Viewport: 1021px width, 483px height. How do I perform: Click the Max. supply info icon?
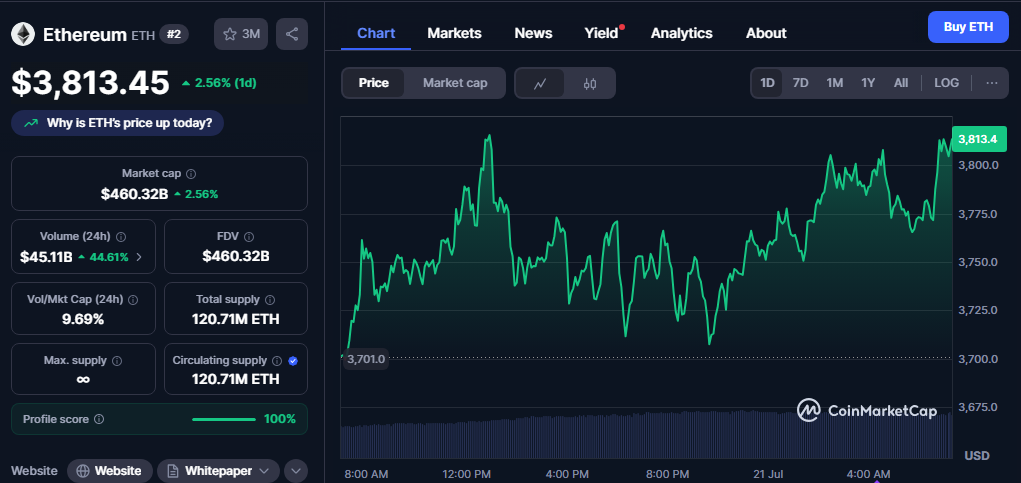117,361
